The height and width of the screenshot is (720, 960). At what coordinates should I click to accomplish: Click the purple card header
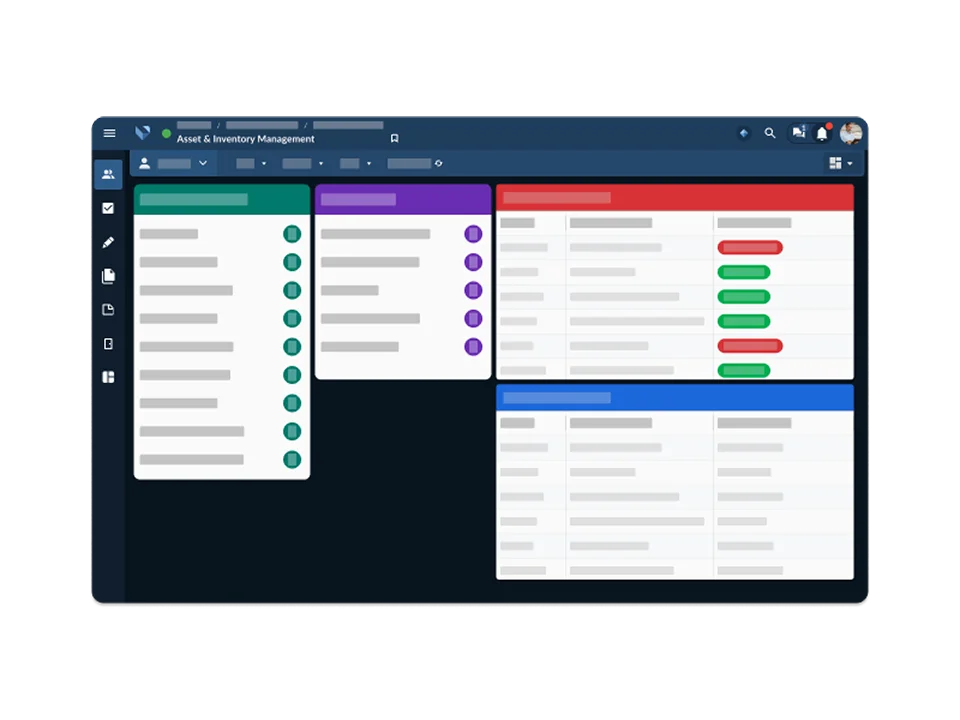(x=403, y=199)
